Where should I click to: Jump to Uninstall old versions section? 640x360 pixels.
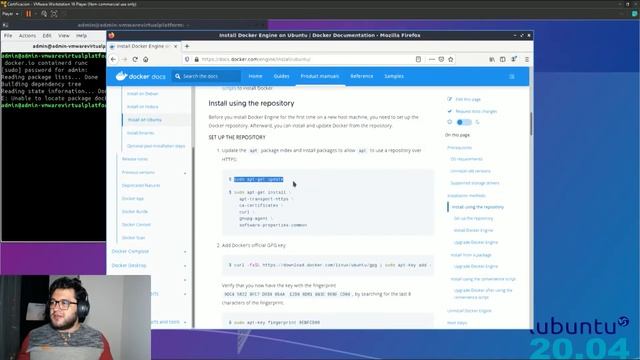471,171
